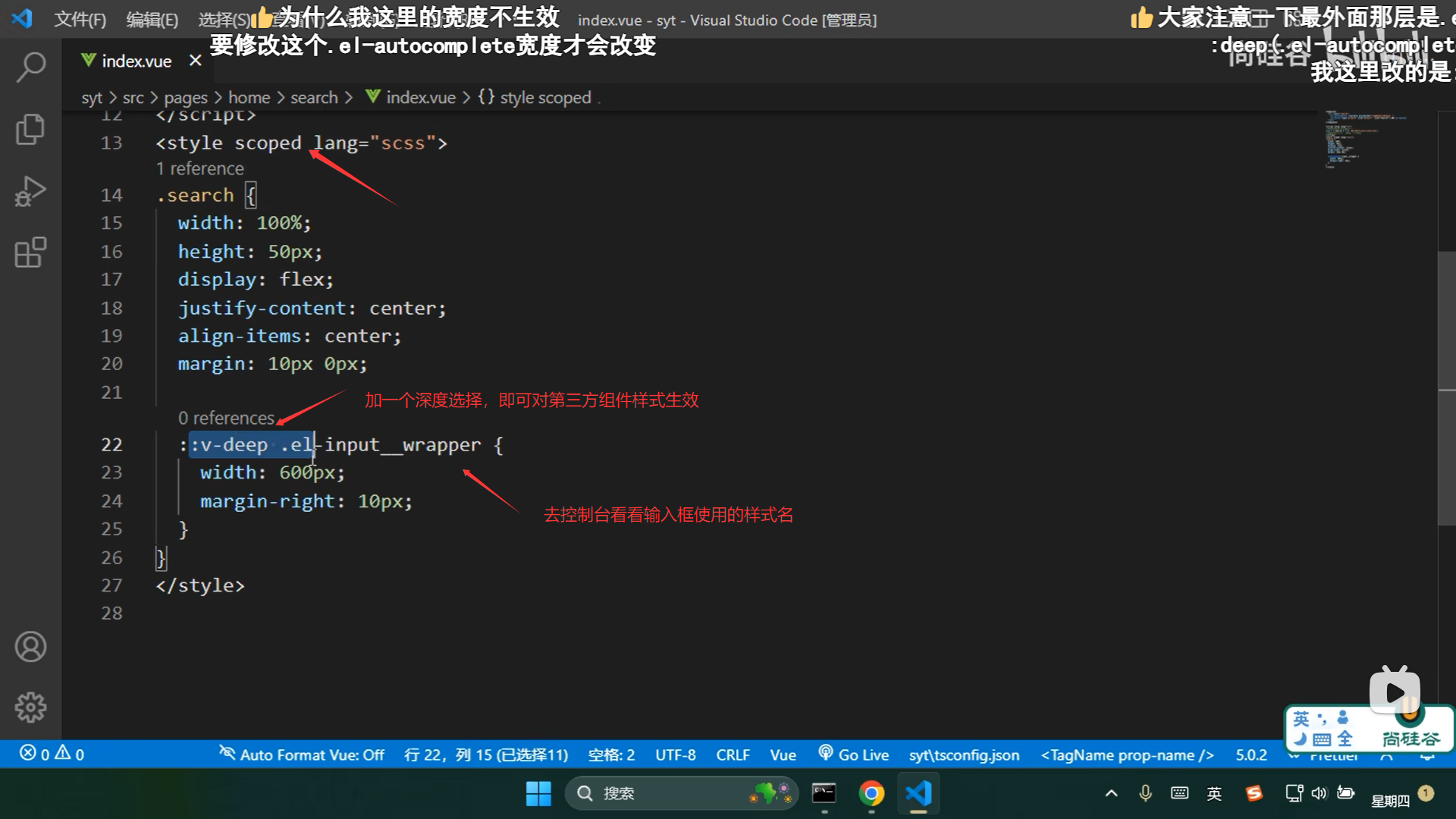Open the Vue language mode picker
Viewport: 1456px width, 819px height.
[x=783, y=755]
